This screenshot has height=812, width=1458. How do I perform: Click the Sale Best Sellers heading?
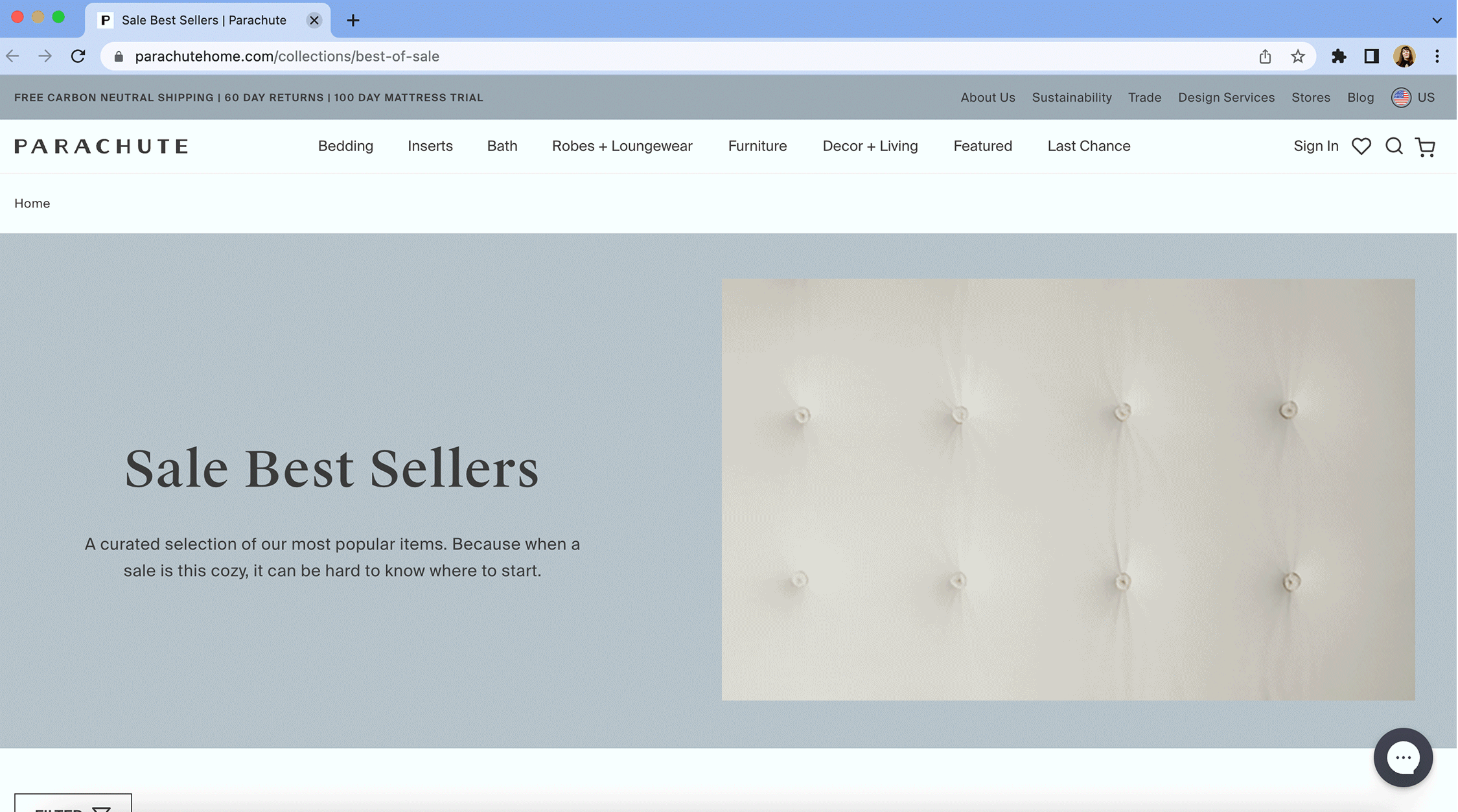pos(332,469)
